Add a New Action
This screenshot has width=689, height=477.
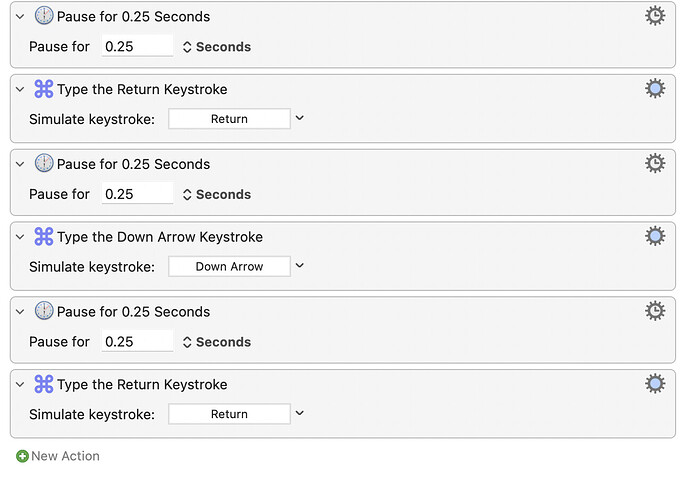point(58,456)
